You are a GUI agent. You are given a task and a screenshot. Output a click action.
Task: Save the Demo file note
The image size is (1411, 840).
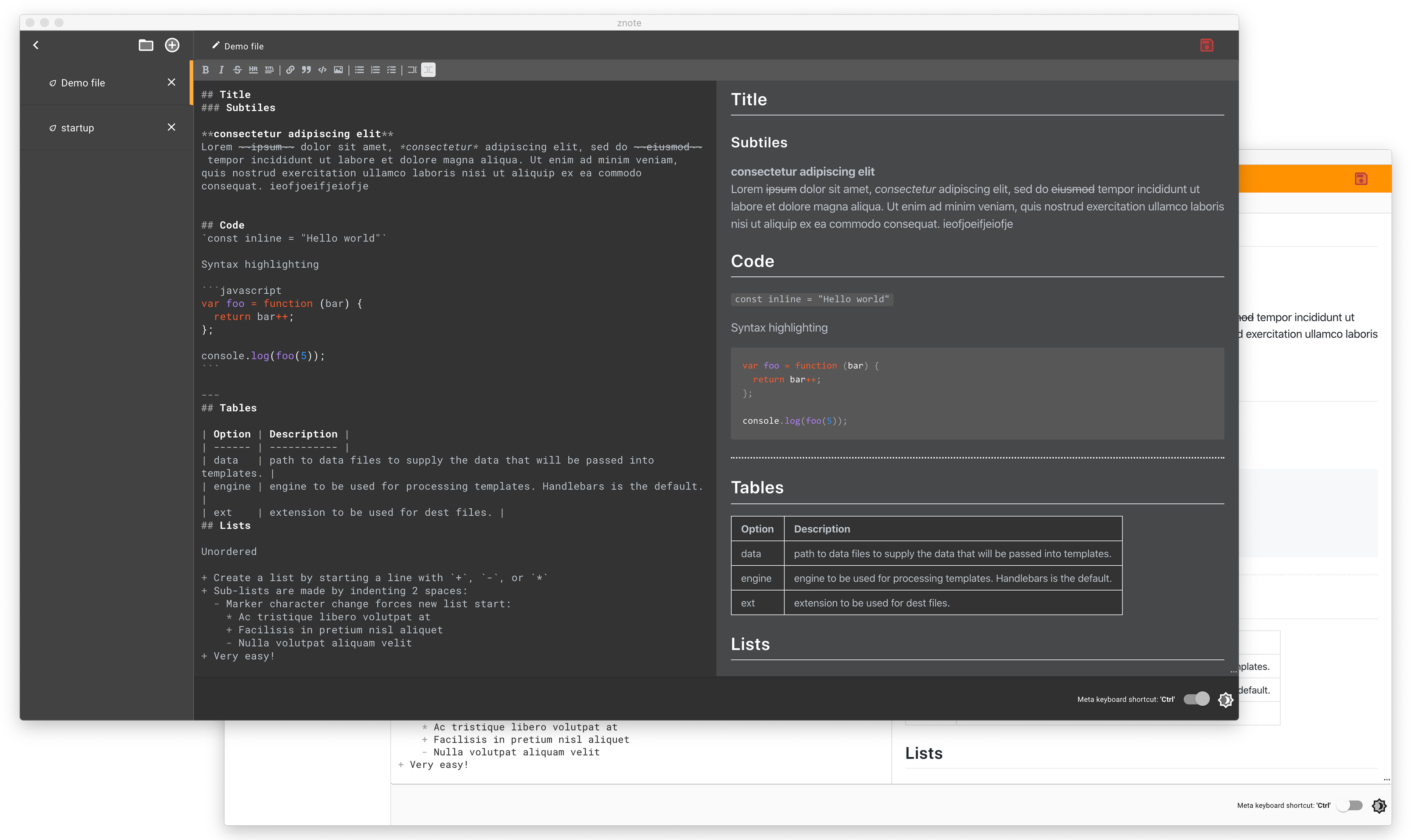click(1207, 45)
